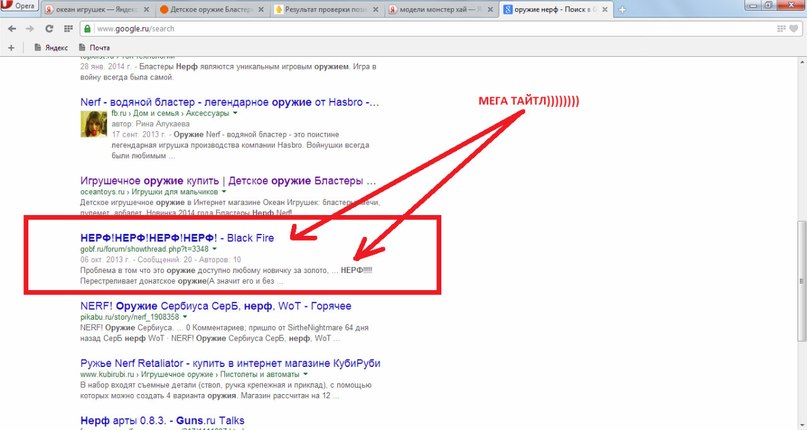Close the 'Результат проверки' tab
Screen dimensions: 807x430
376,10
